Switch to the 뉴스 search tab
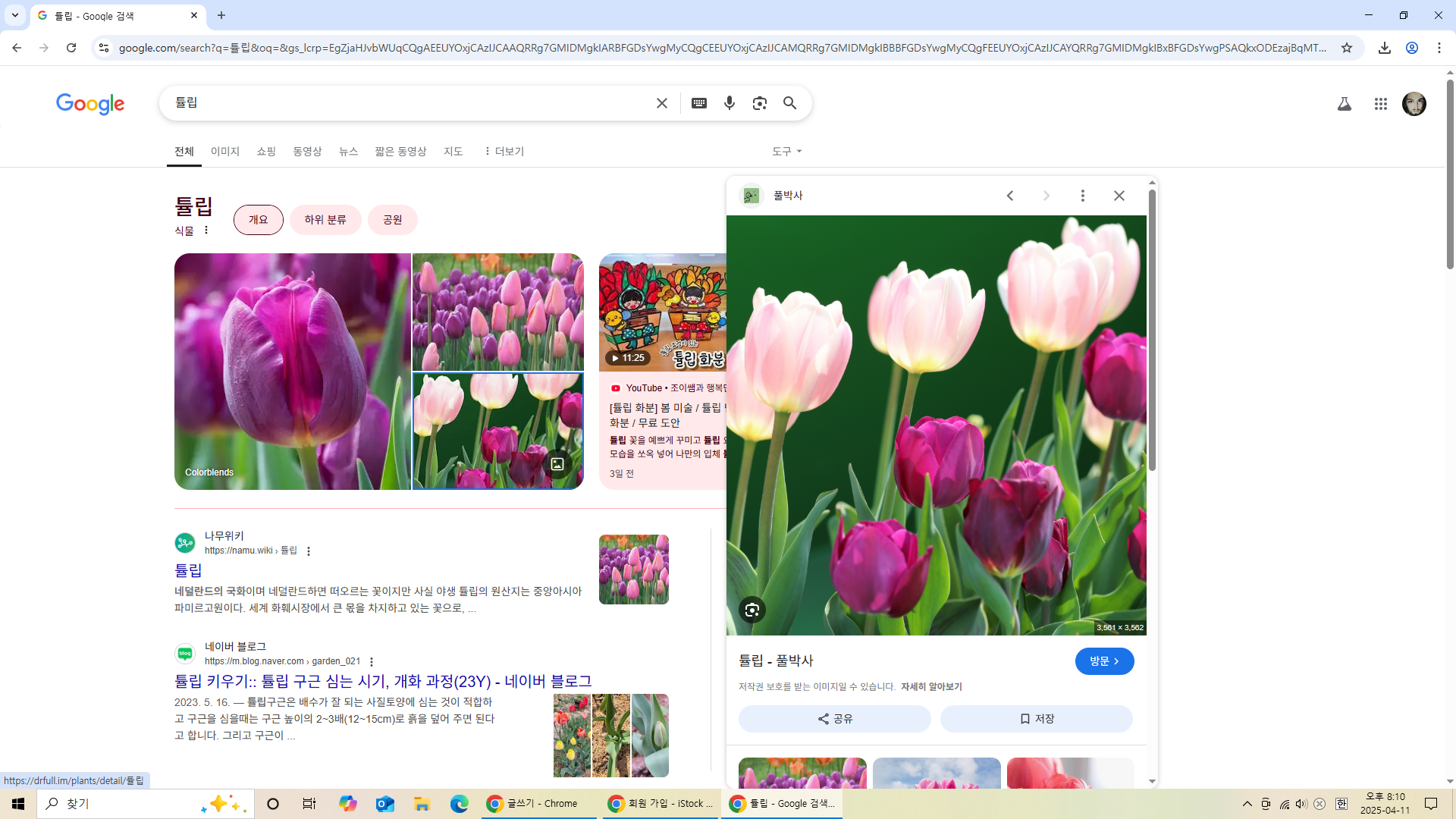This screenshot has width=1456, height=819. [x=348, y=151]
